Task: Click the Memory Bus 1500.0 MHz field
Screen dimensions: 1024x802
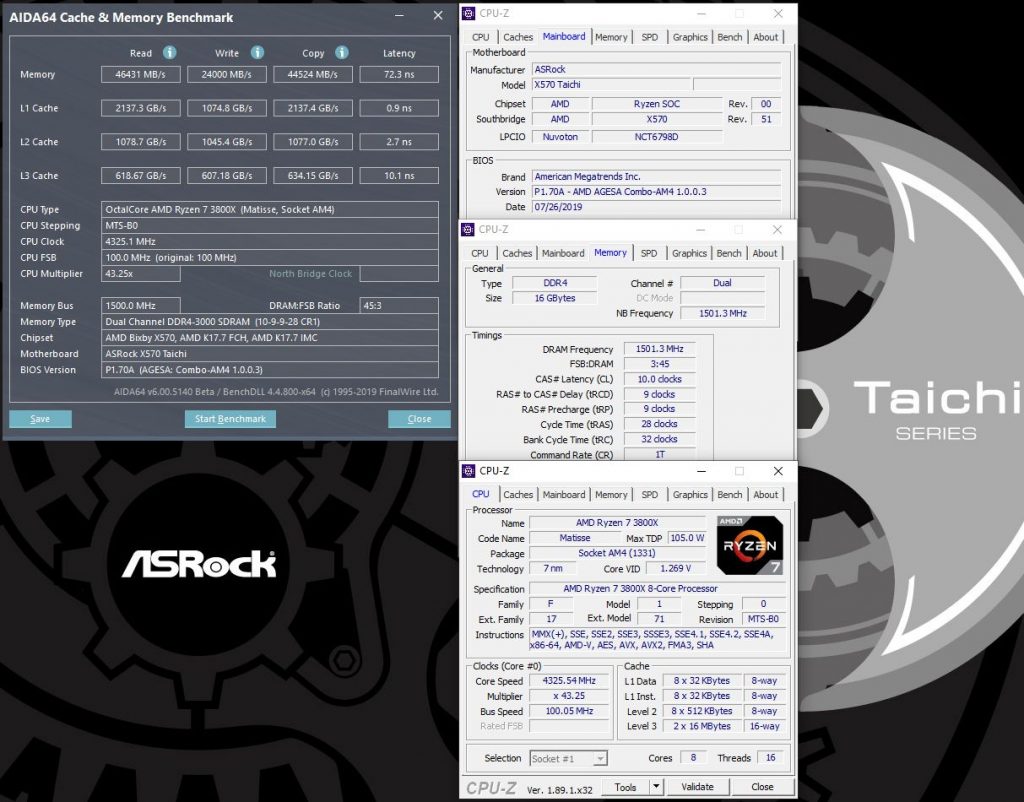Action: [140, 306]
